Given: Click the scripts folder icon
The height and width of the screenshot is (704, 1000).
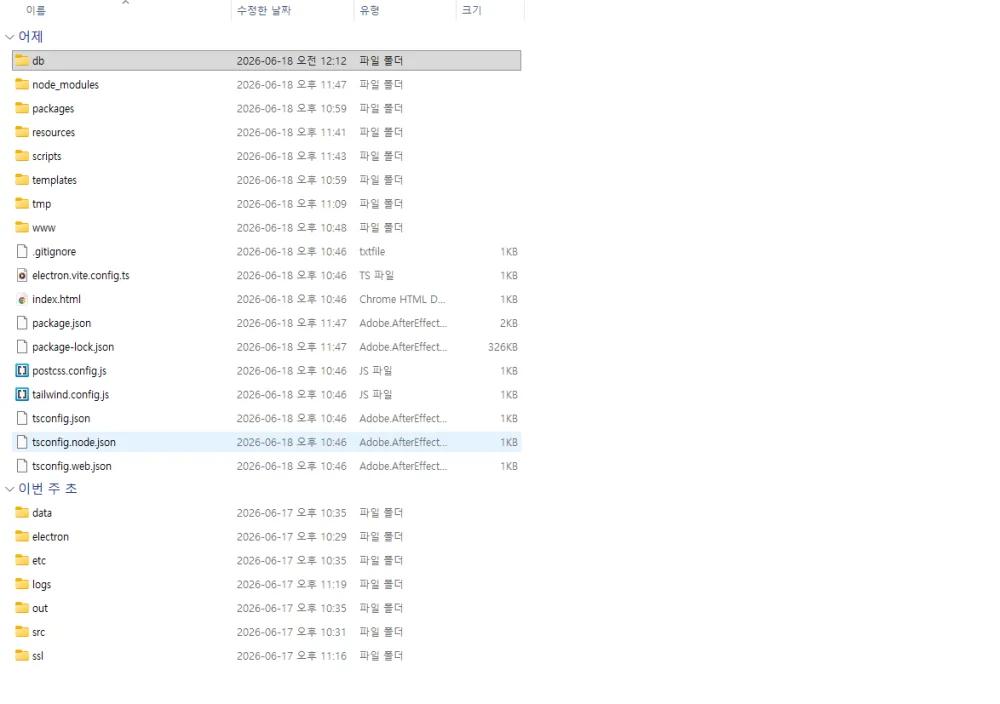Looking at the screenshot, I should [22, 156].
